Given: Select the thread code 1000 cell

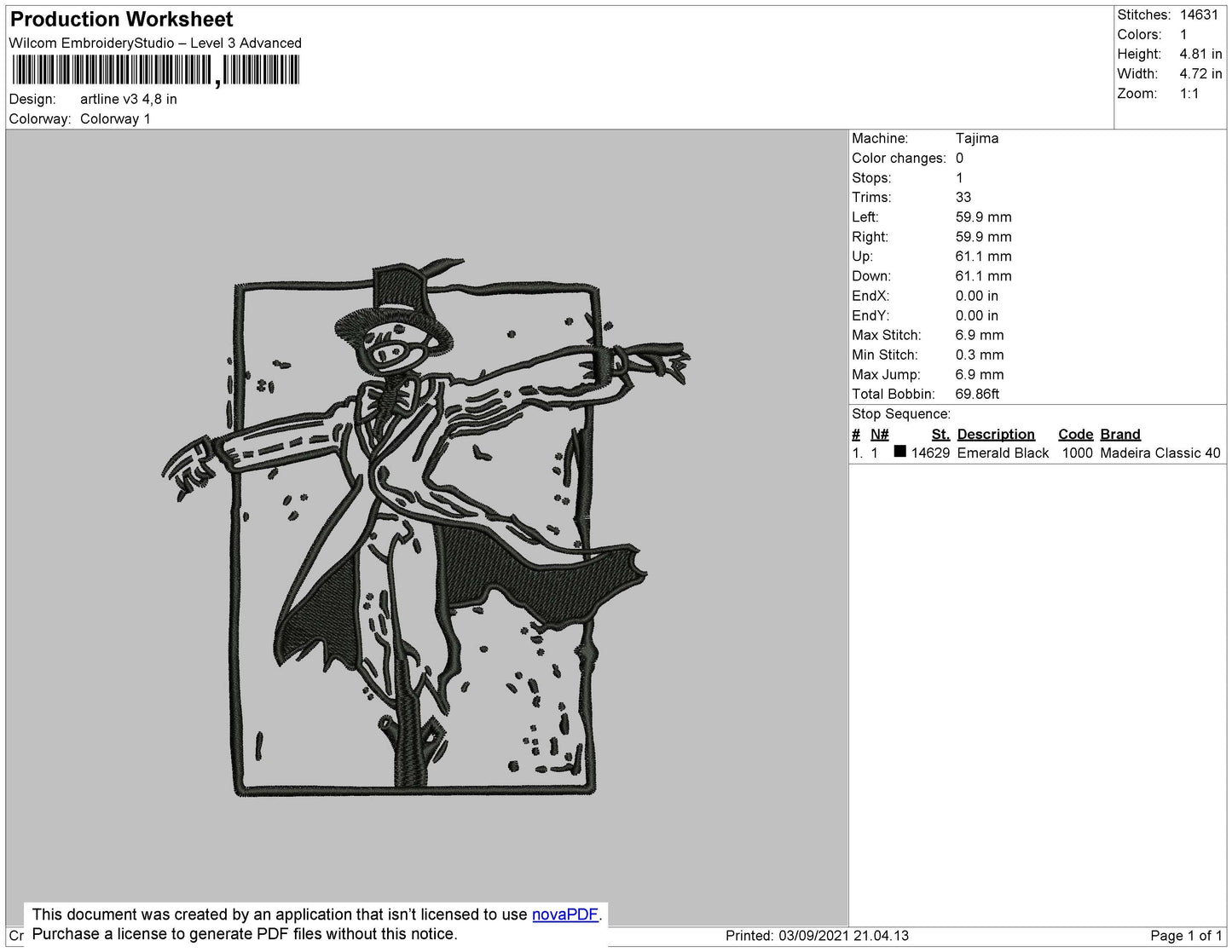Looking at the screenshot, I should pos(1078,453).
